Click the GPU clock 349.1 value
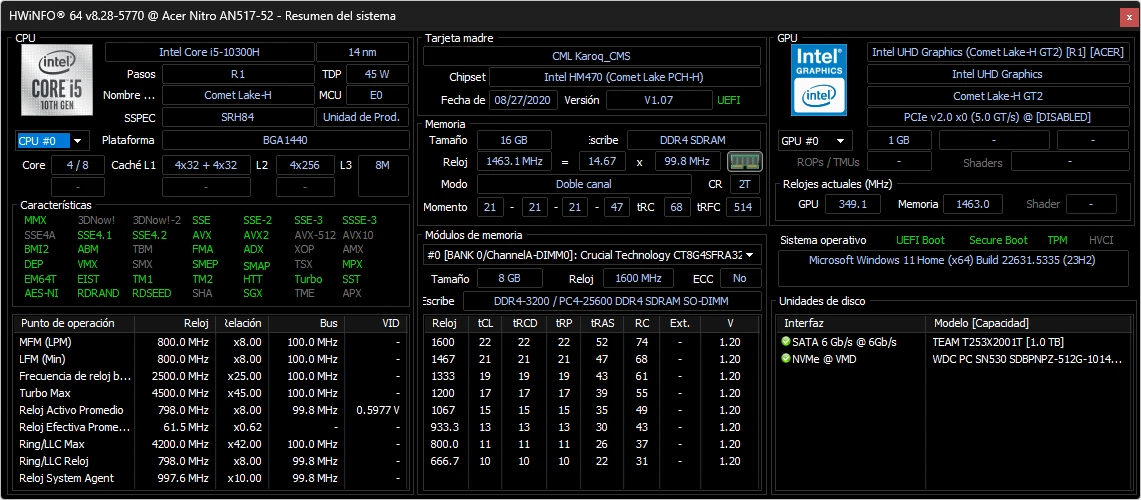The image size is (1141, 500). (853, 205)
